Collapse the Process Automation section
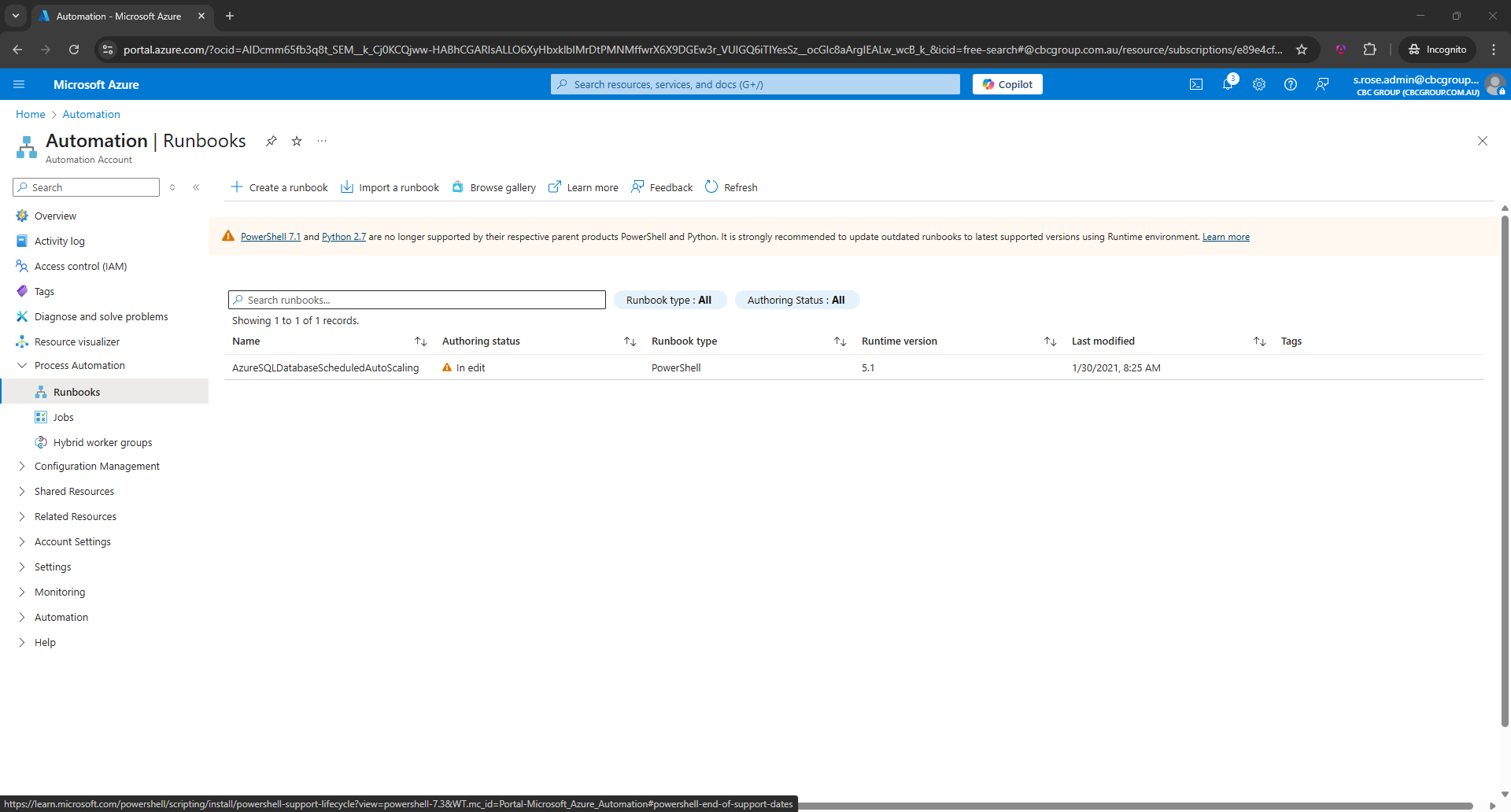This screenshot has width=1511, height=812. [22, 365]
